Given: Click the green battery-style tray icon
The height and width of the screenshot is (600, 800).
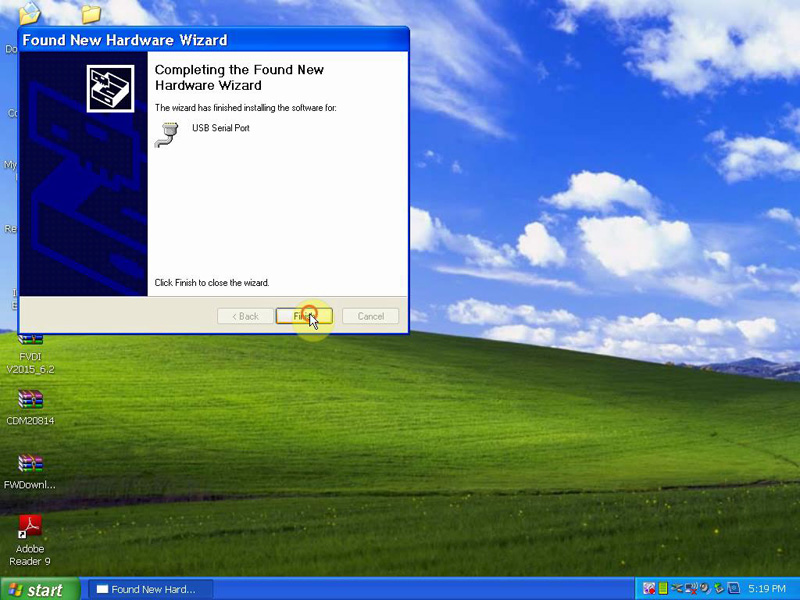Looking at the screenshot, I should coord(663,589).
